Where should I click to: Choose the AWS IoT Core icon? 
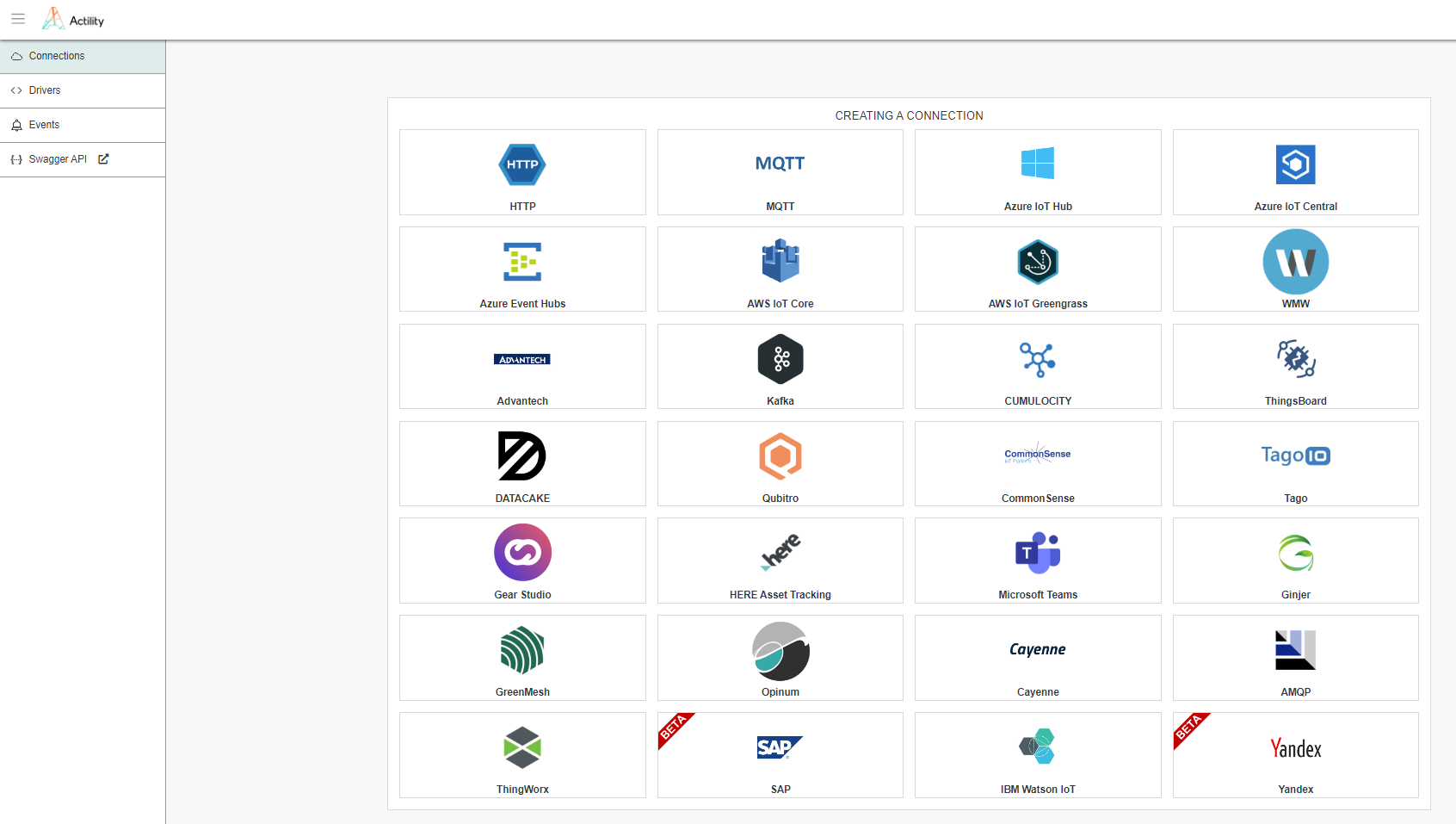click(780, 261)
